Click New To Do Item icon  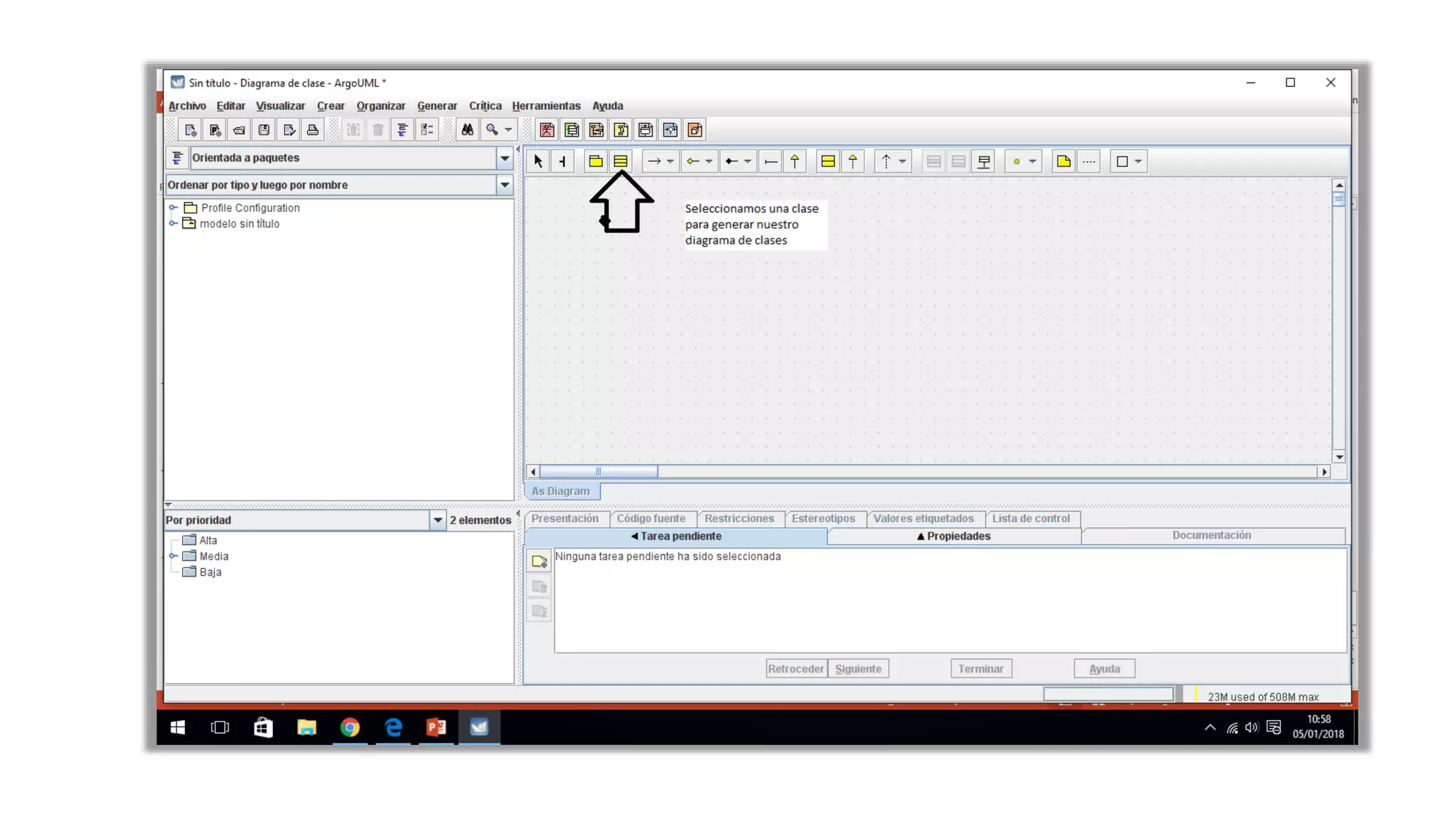click(x=540, y=562)
